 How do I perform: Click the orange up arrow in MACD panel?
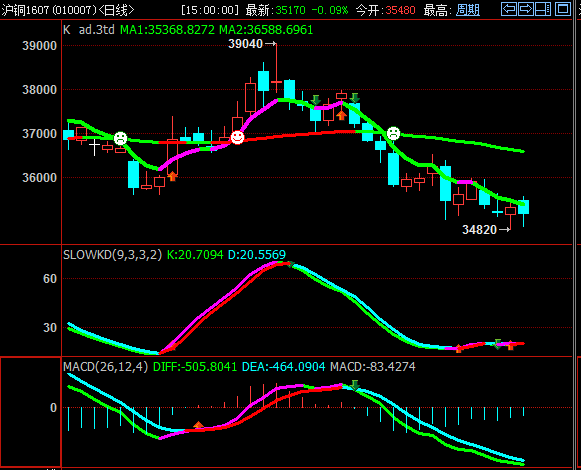pos(199,425)
